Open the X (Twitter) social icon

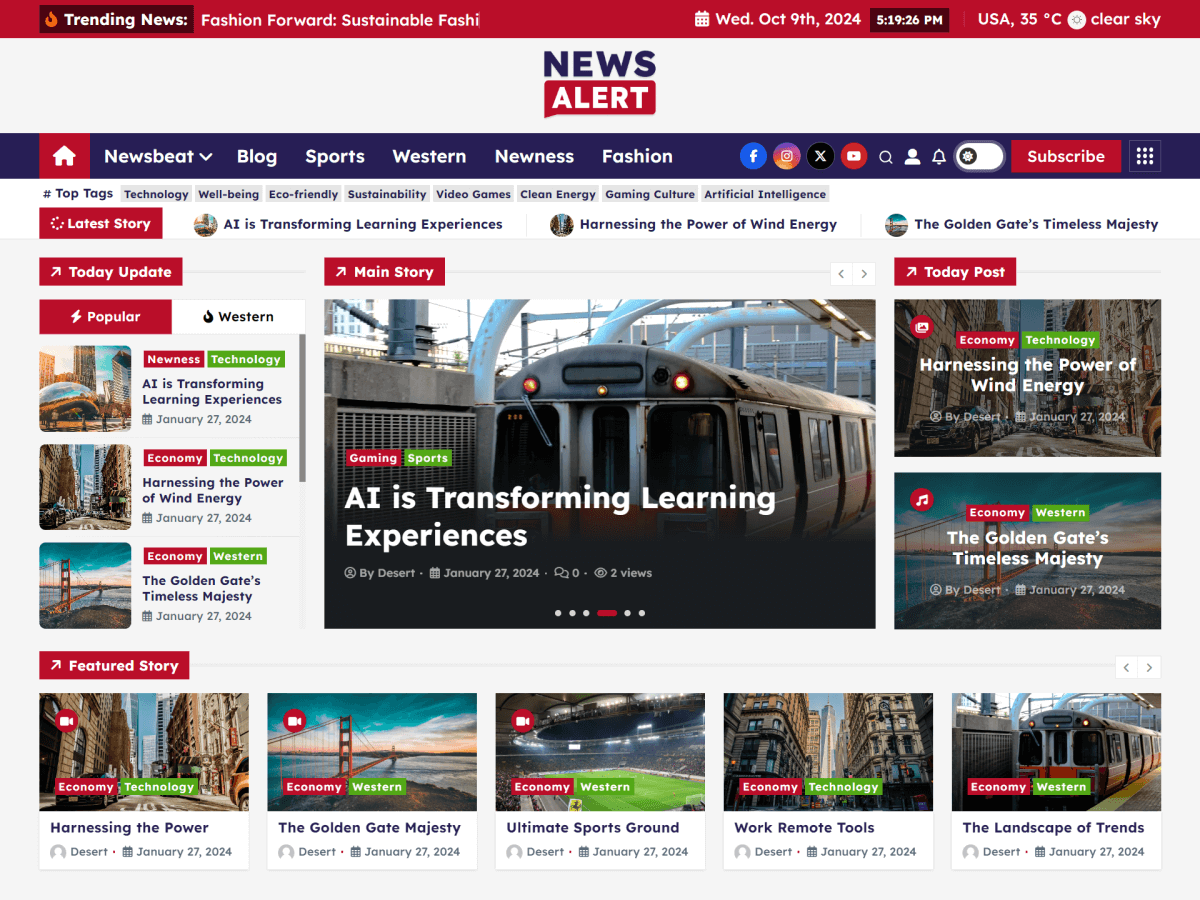[820, 156]
